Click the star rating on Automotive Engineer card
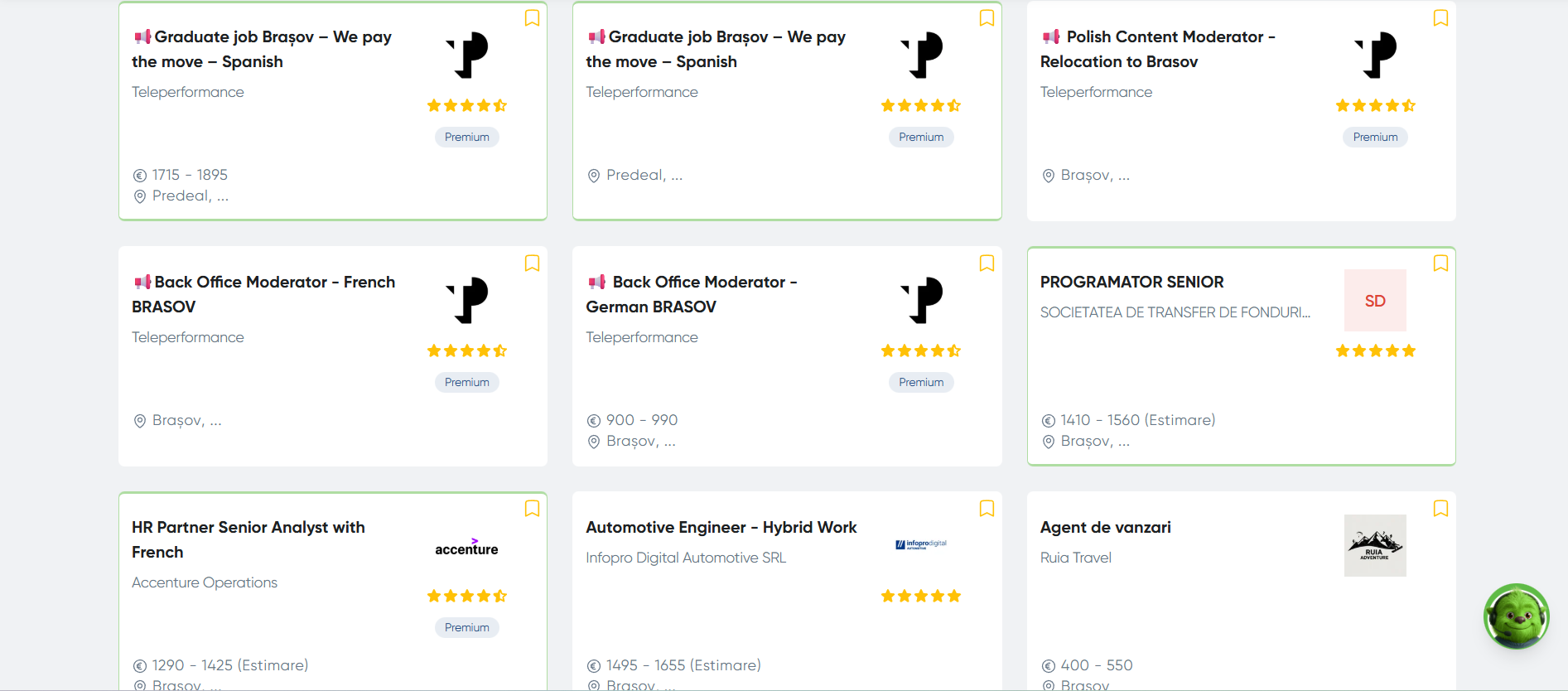Image resolution: width=1568 pixels, height=691 pixels. tap(921, 596)
